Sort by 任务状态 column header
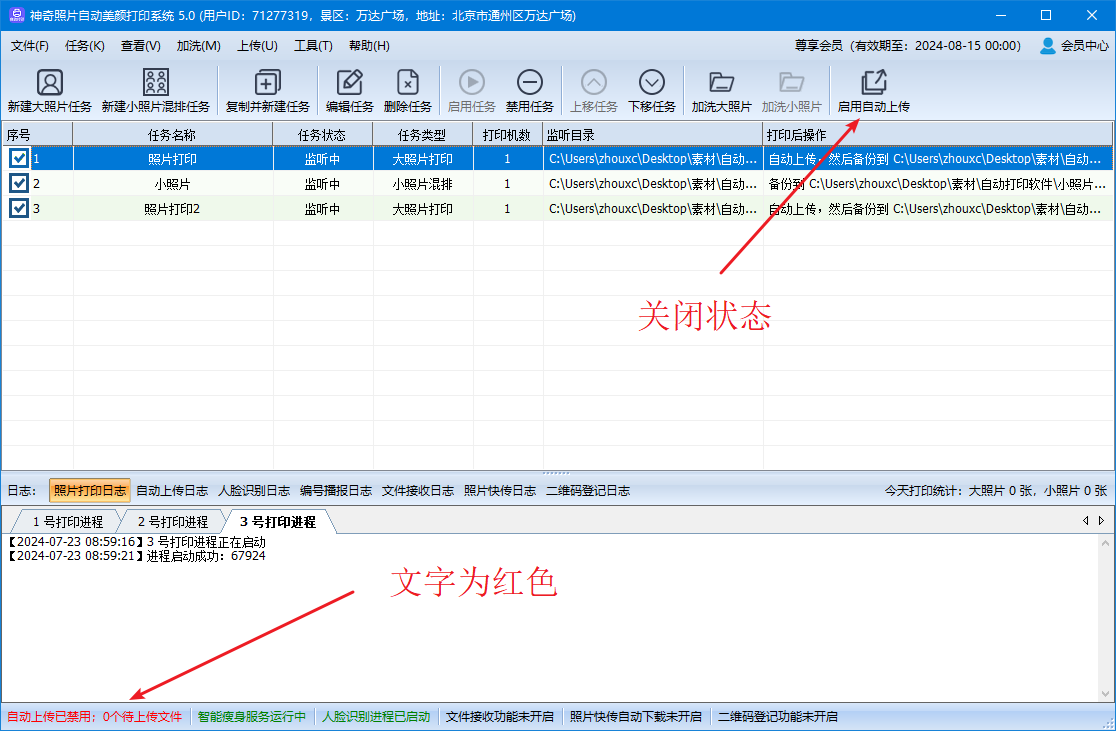1116x731 pixels. point(322,135)
